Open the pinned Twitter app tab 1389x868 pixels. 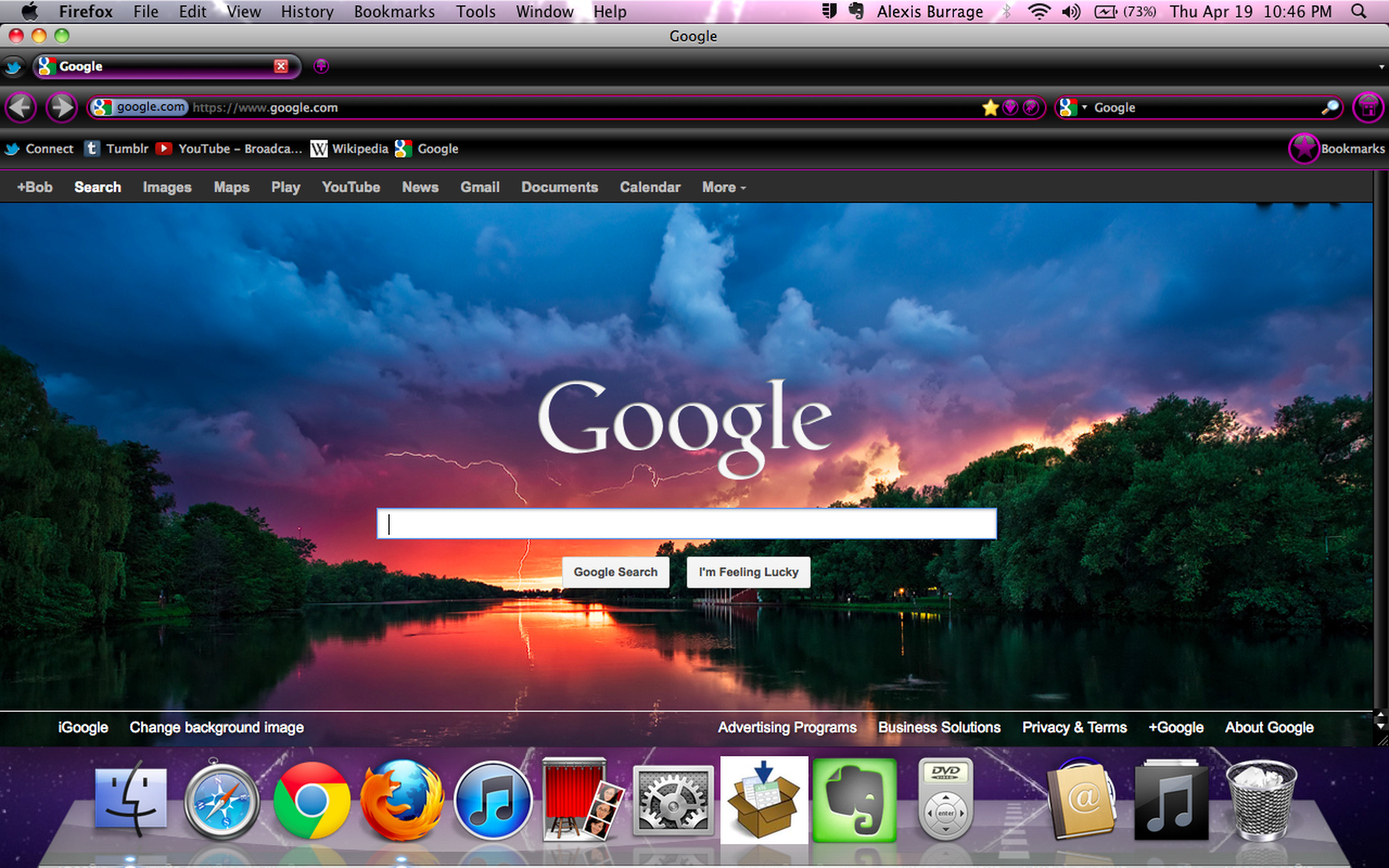tap(13, 67)
